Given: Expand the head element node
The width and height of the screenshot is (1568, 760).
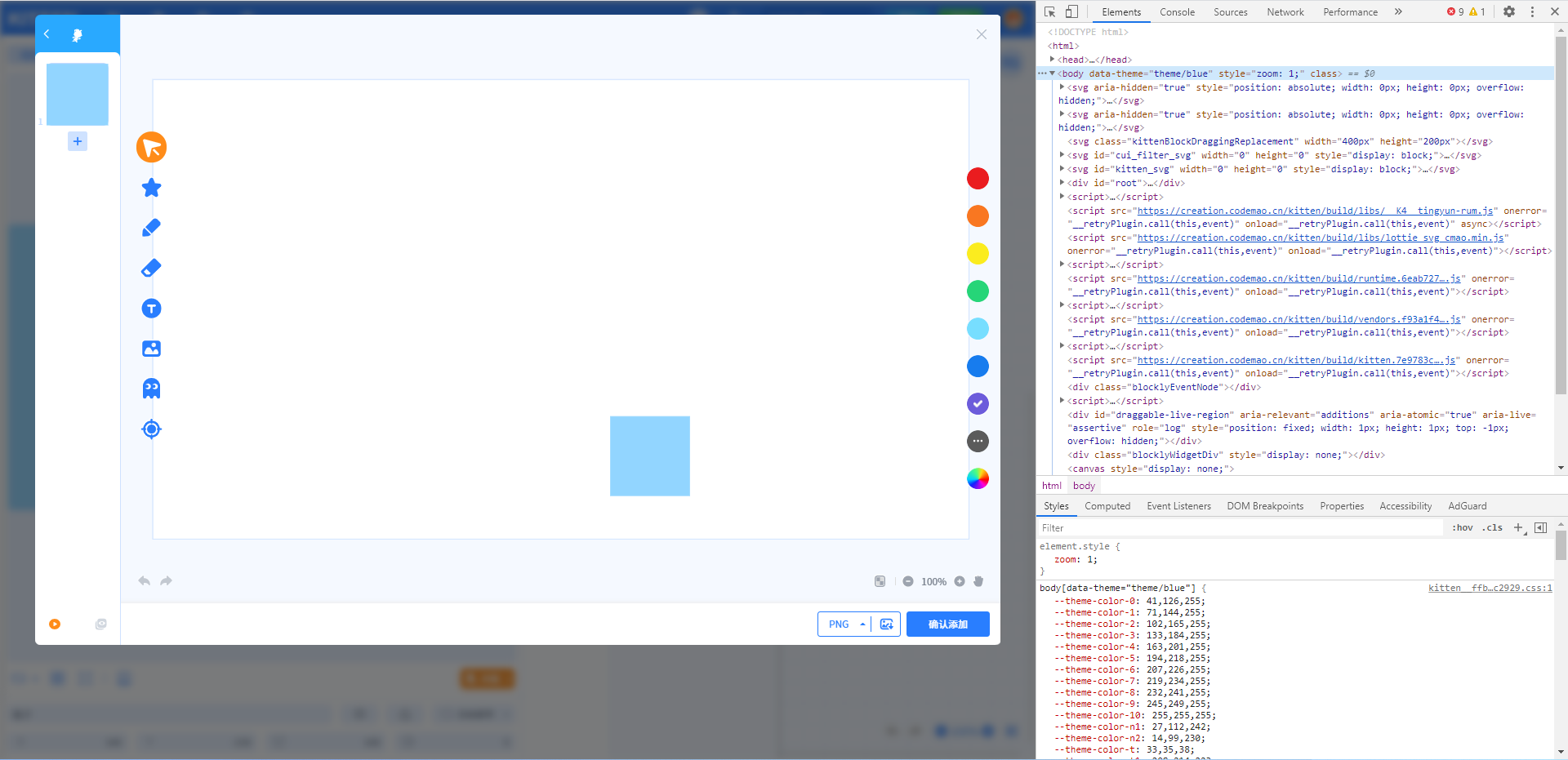Looking at the screenshot, I should click(1052, 60).
